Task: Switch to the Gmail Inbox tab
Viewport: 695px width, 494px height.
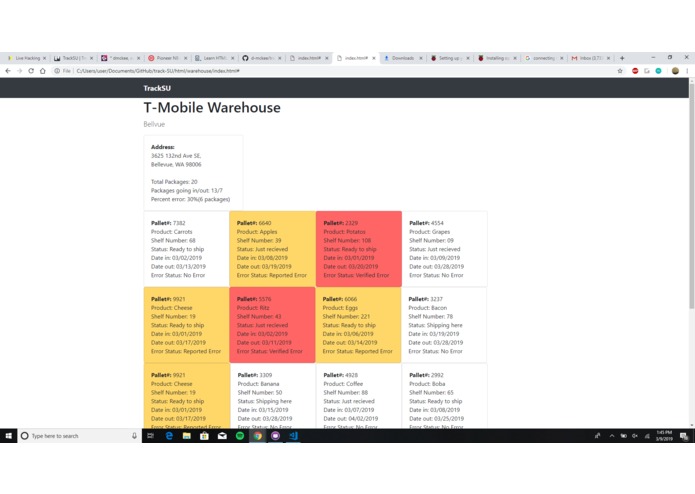Action: click(x=589, y=58)
